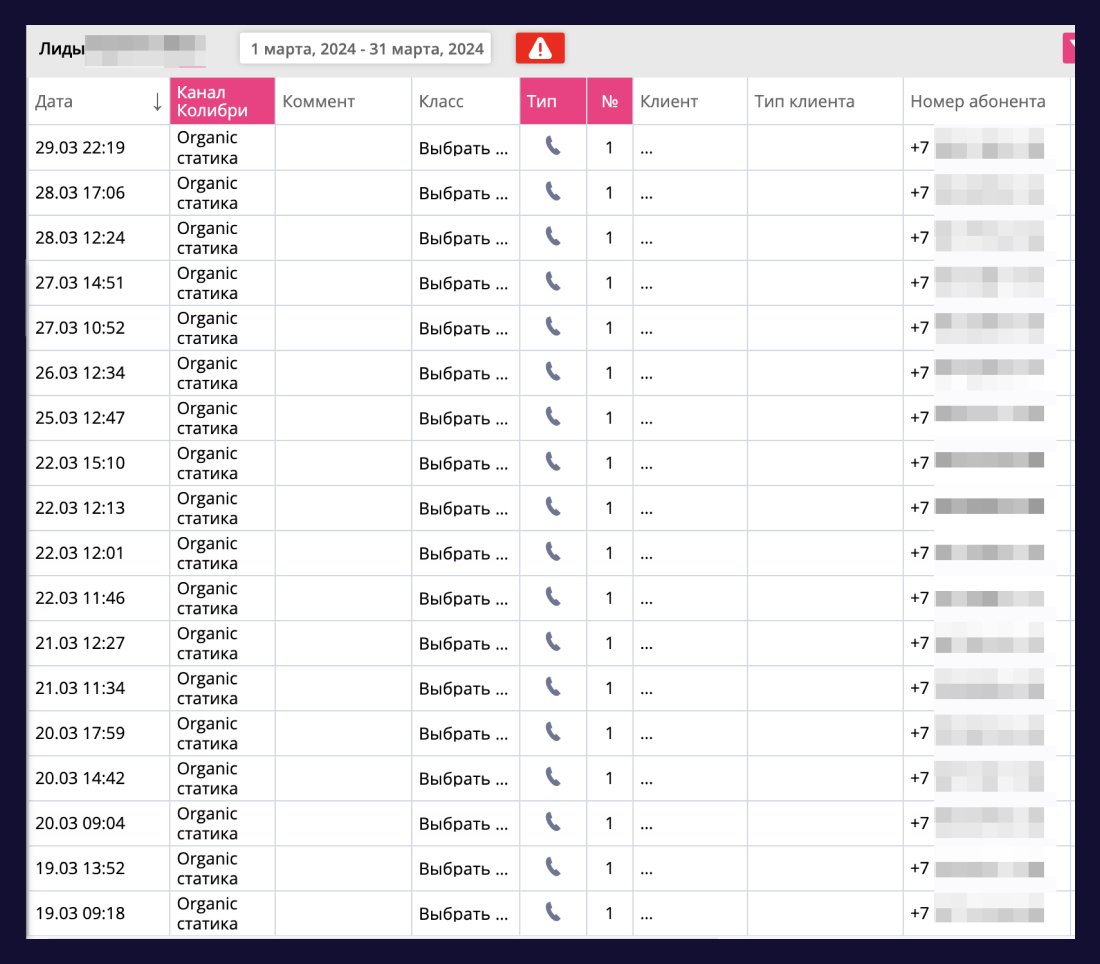Open Выбрать class dropdown for 21.03 12:27
1100x964 pixels.
pos(463,643)
